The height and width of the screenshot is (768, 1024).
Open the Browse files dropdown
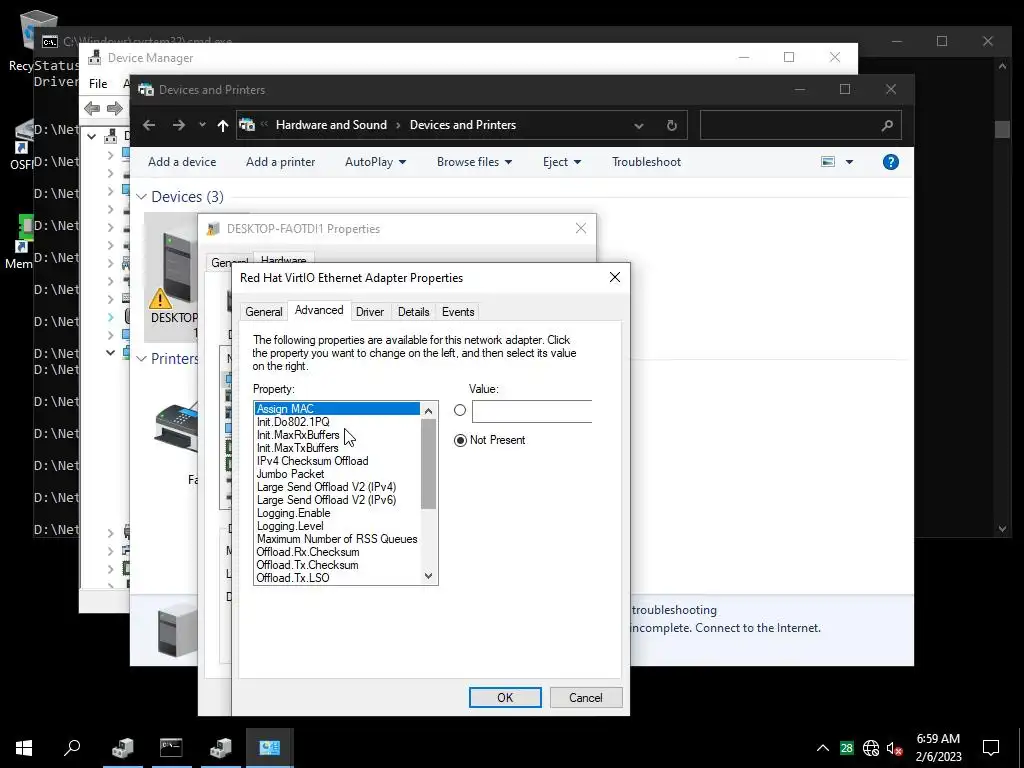pos(474,162)
